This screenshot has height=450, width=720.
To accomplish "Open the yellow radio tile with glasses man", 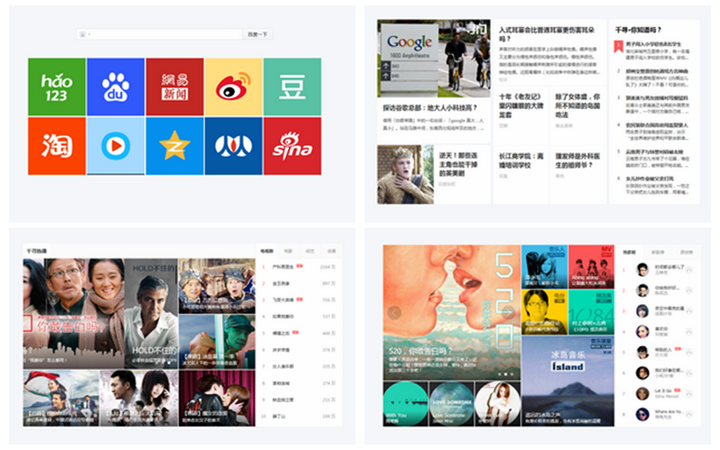I will pyautogui.click(x=545, y=312).
